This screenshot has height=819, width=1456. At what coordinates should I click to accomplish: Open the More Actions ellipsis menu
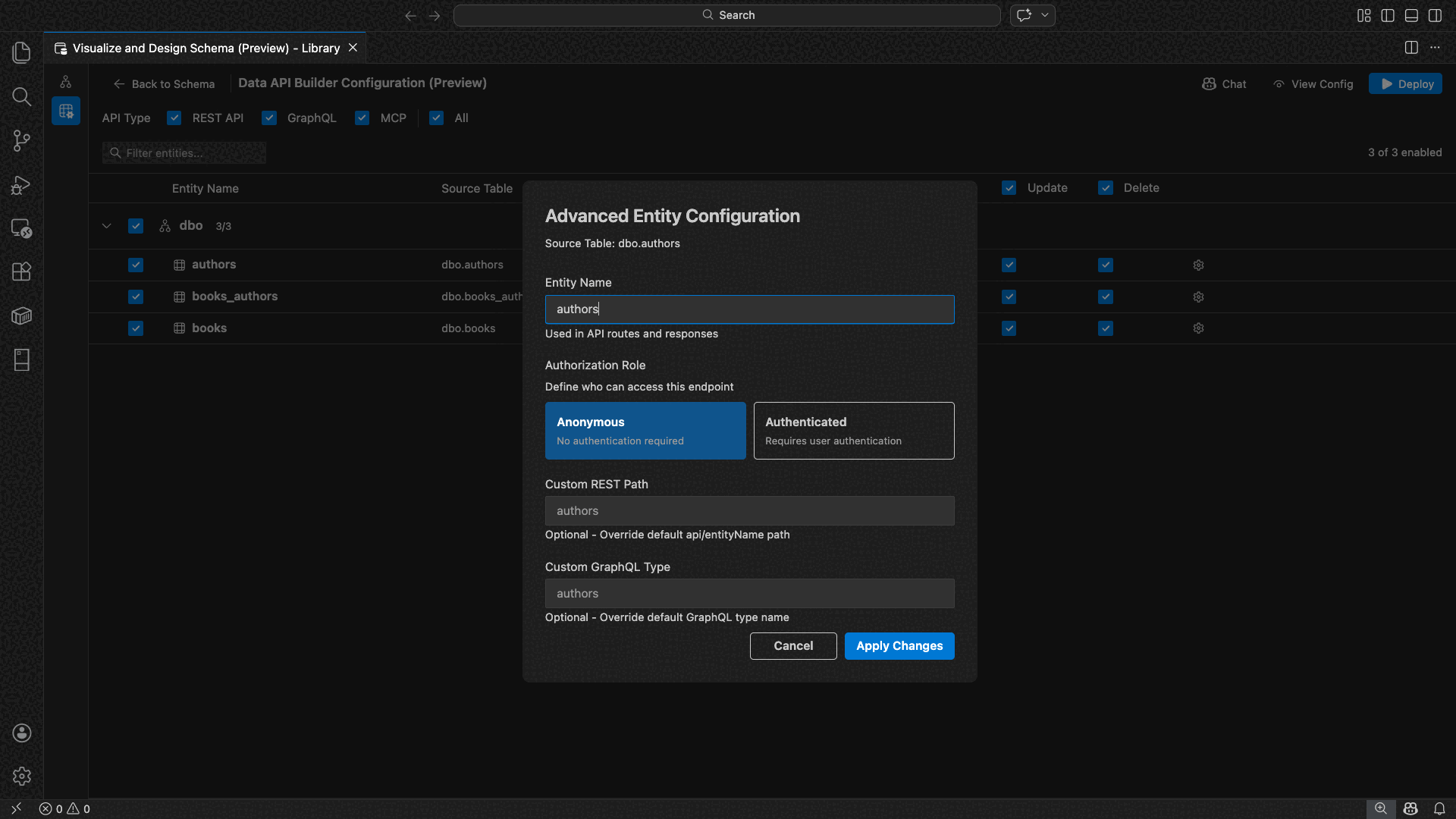pos(1435,48)
